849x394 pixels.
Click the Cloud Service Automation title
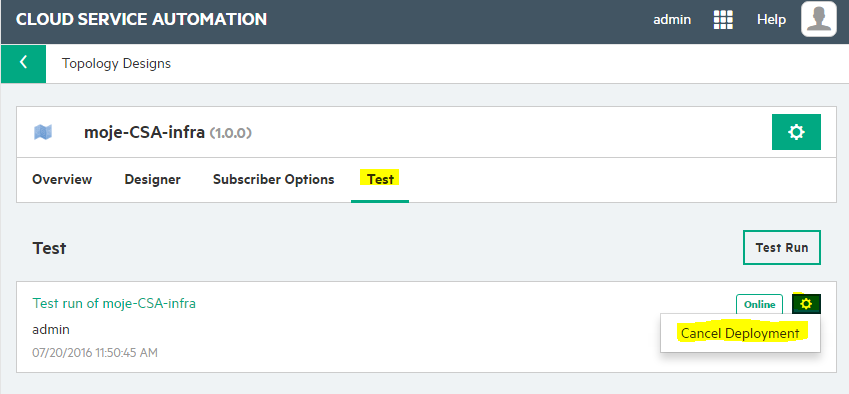[x=141, y=19]
